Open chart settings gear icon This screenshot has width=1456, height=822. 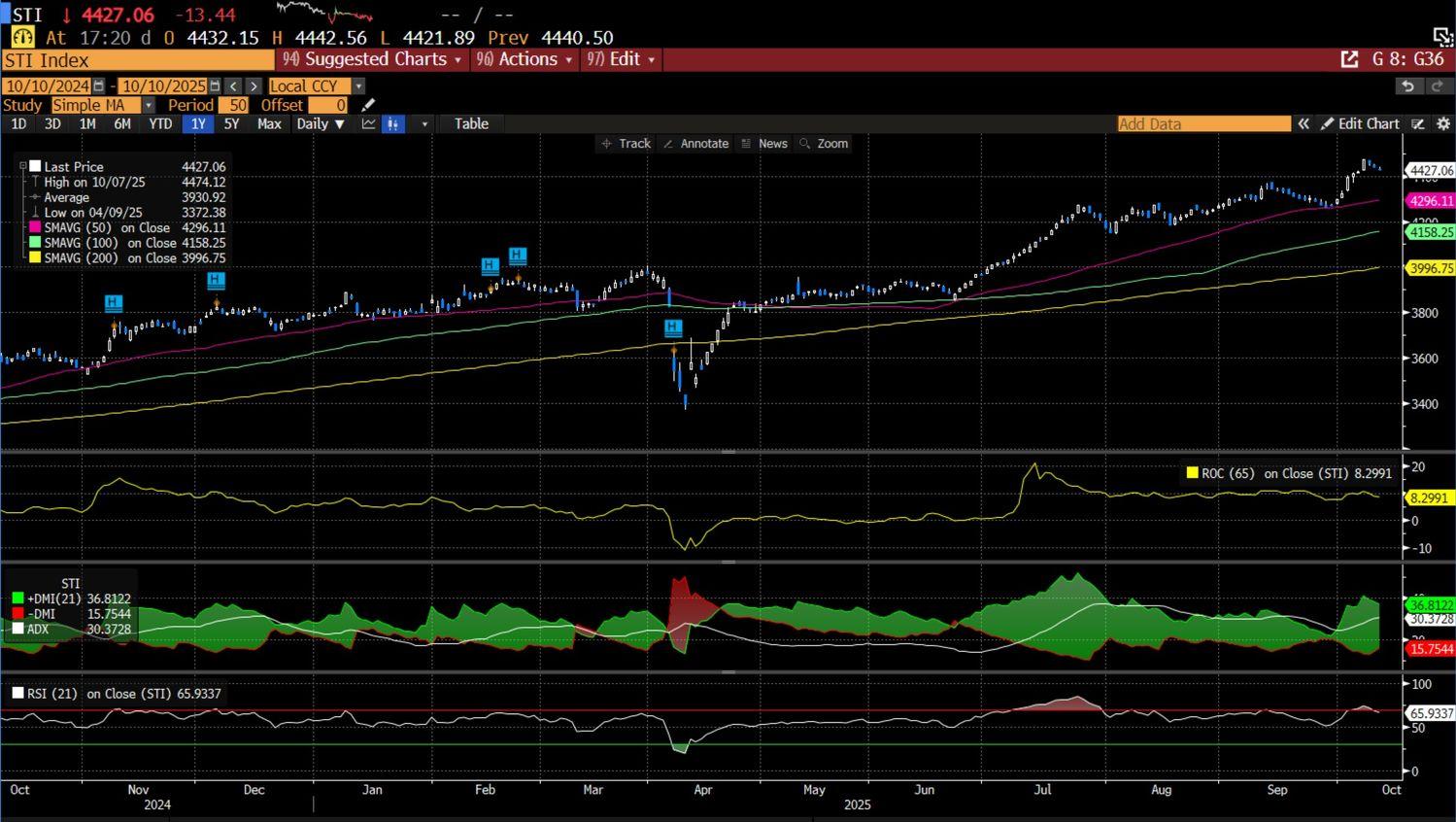pos(1443,123)
